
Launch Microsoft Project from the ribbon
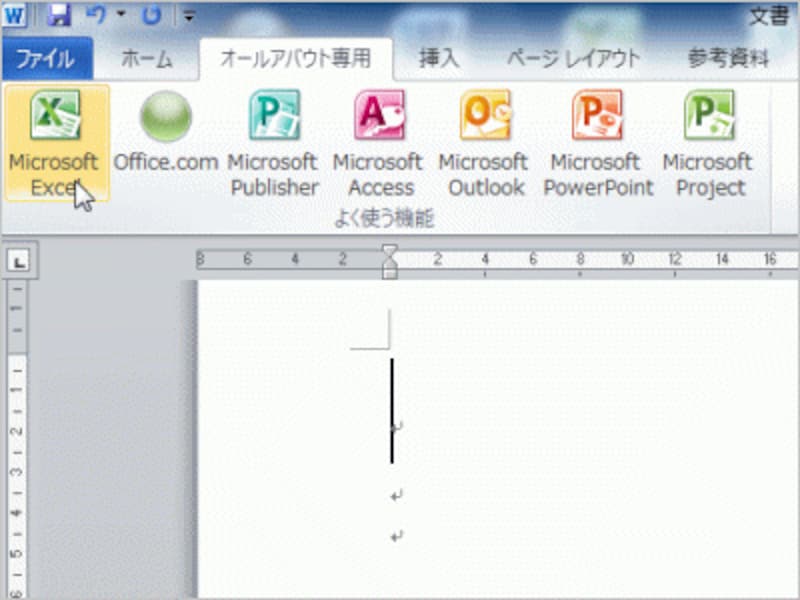tap(709, 143)
